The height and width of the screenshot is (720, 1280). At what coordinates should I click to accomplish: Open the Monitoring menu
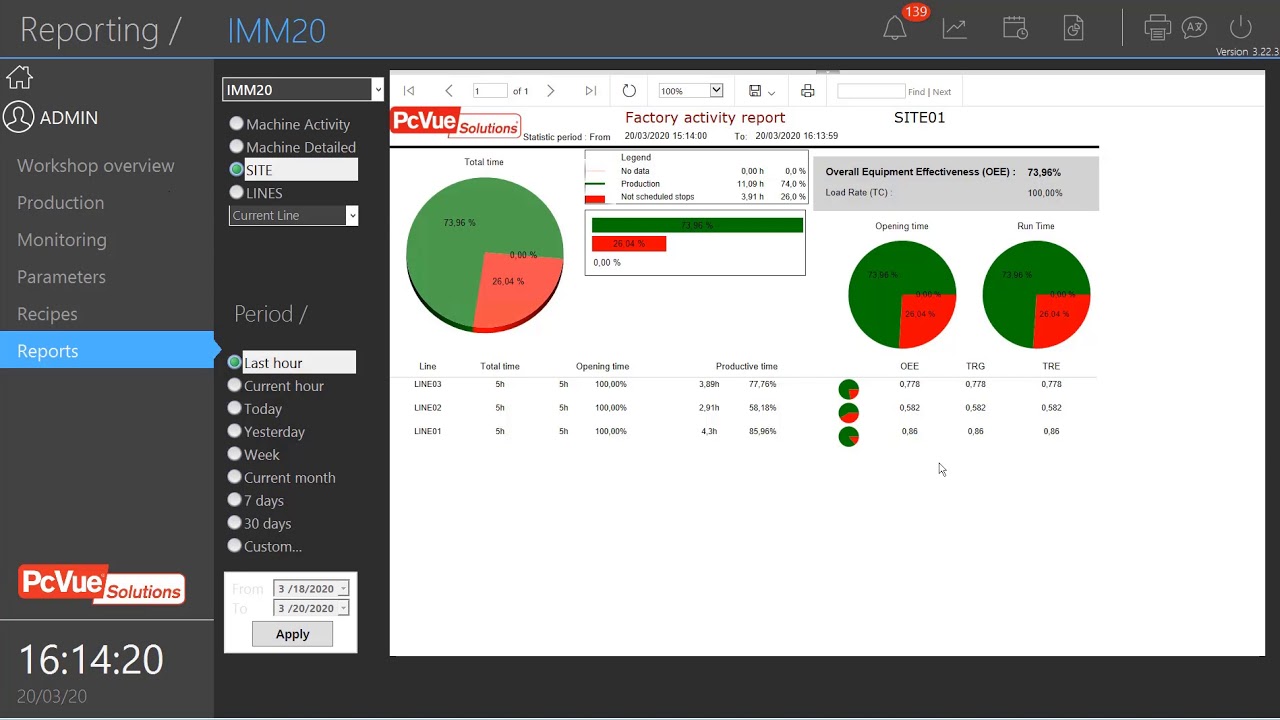[x=62, y=240]
